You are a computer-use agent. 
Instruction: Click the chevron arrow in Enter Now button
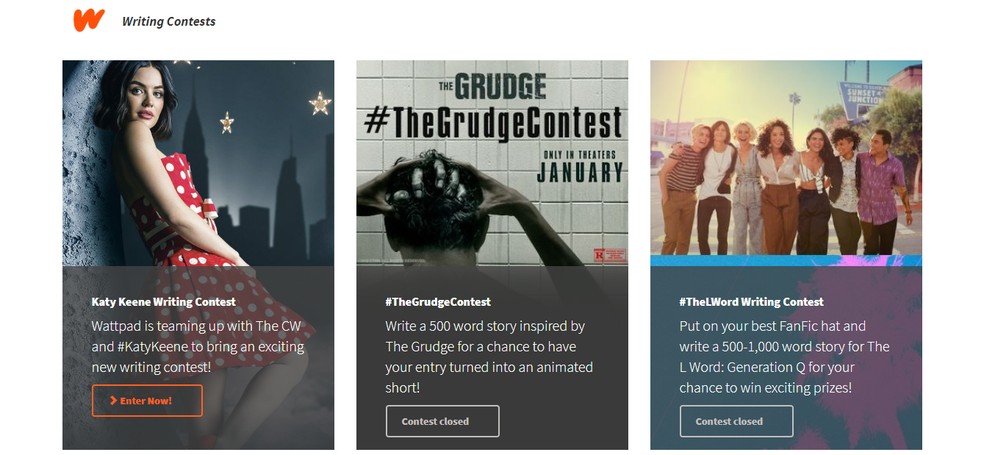pos(112,401)
